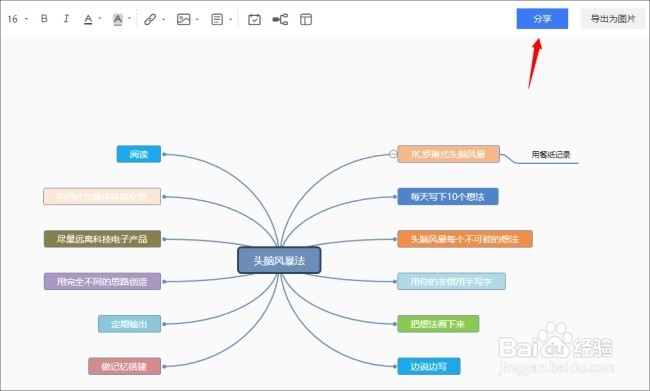Select the 用完全不同的思路创造 node
This screenshot has width=650, height=391.
point(102,282)
